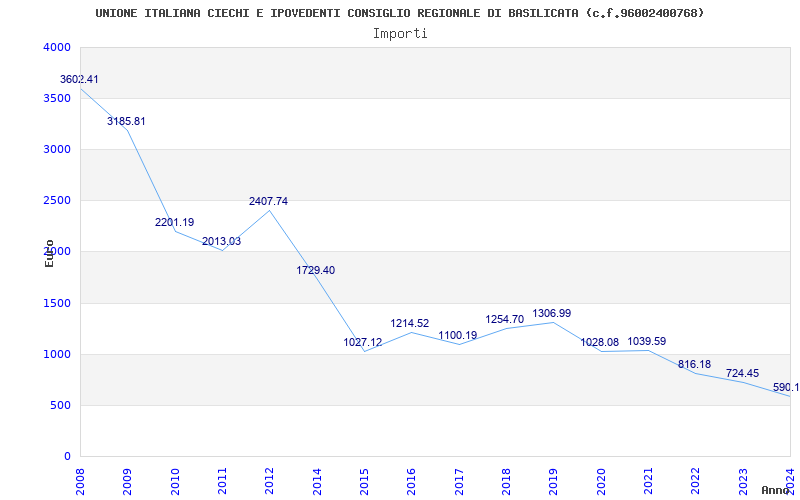Select the 3185.81 data label
The height and width of the screenshot is (500, 800).
[x=126, y=121]
